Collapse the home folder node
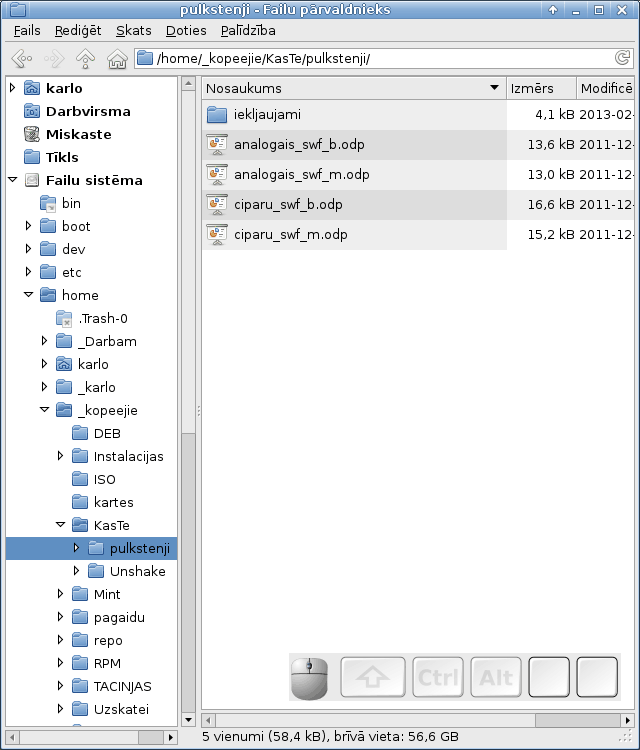 (29, 295)
